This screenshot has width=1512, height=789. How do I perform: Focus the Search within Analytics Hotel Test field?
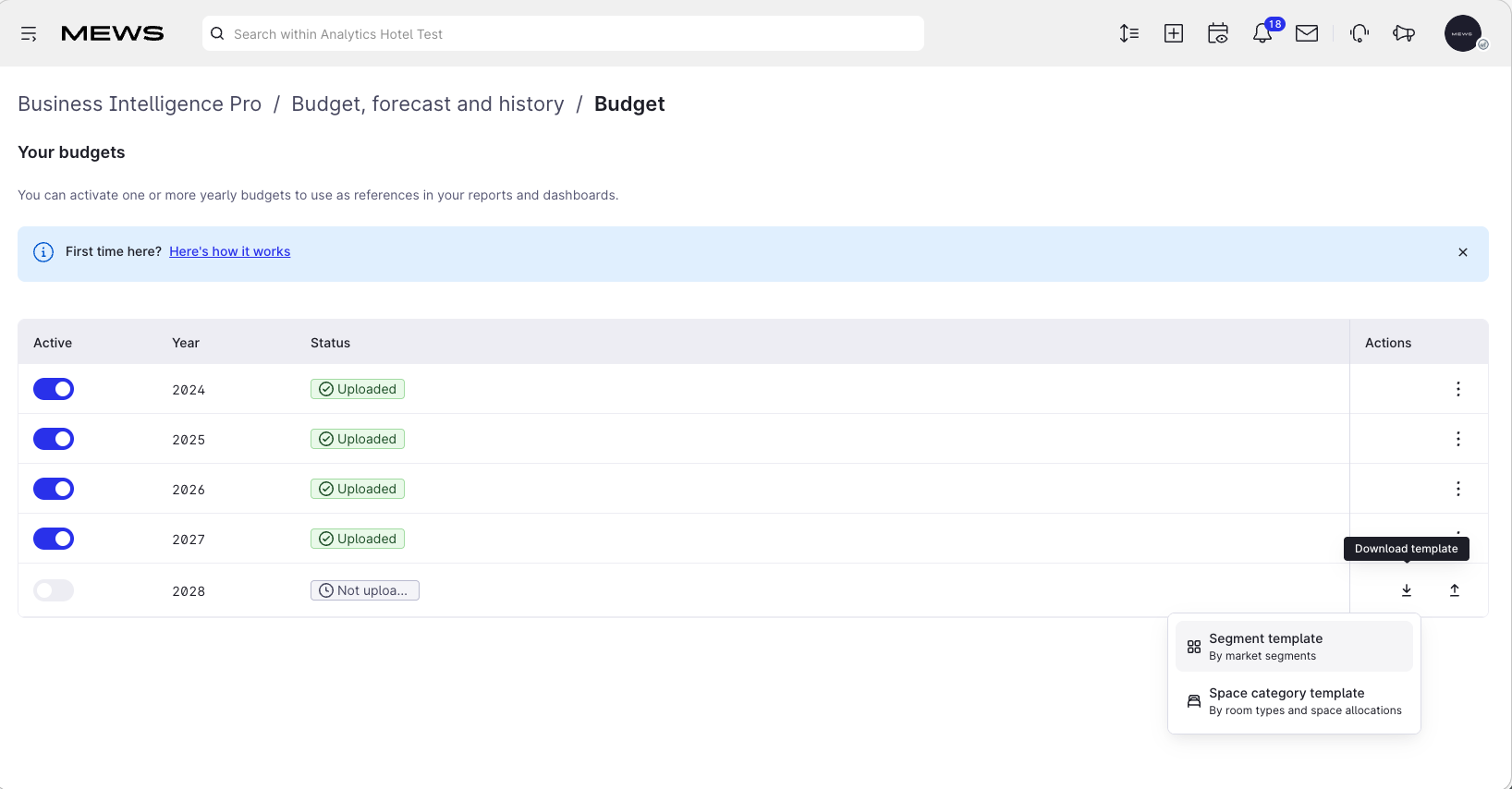[563, 33]
